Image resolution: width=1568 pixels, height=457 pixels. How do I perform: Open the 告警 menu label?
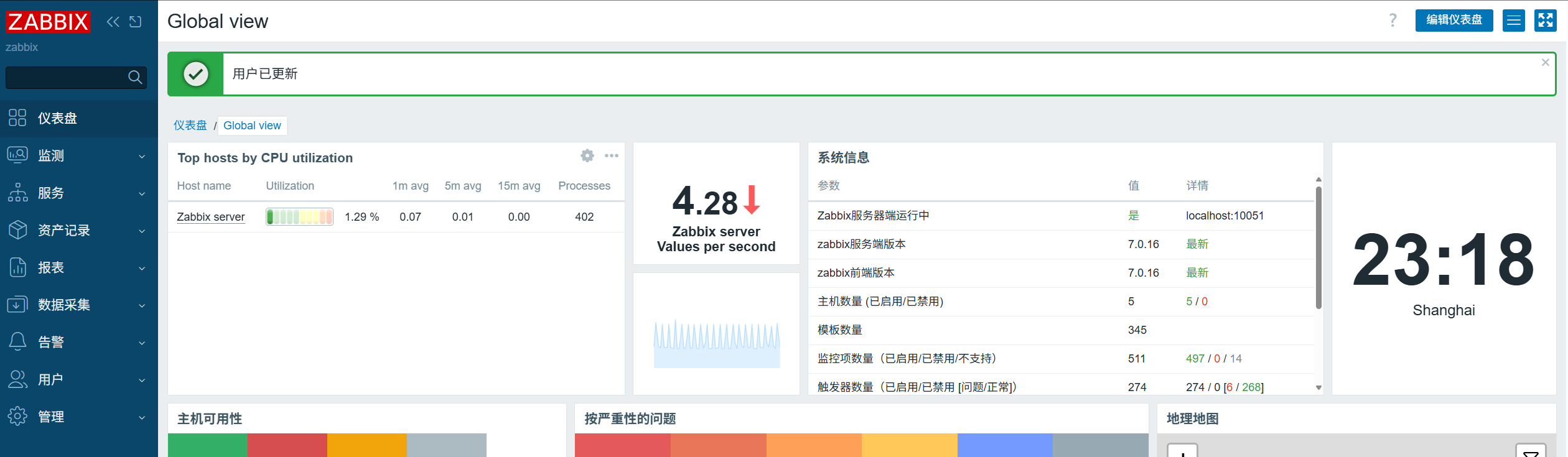(51, 342)
